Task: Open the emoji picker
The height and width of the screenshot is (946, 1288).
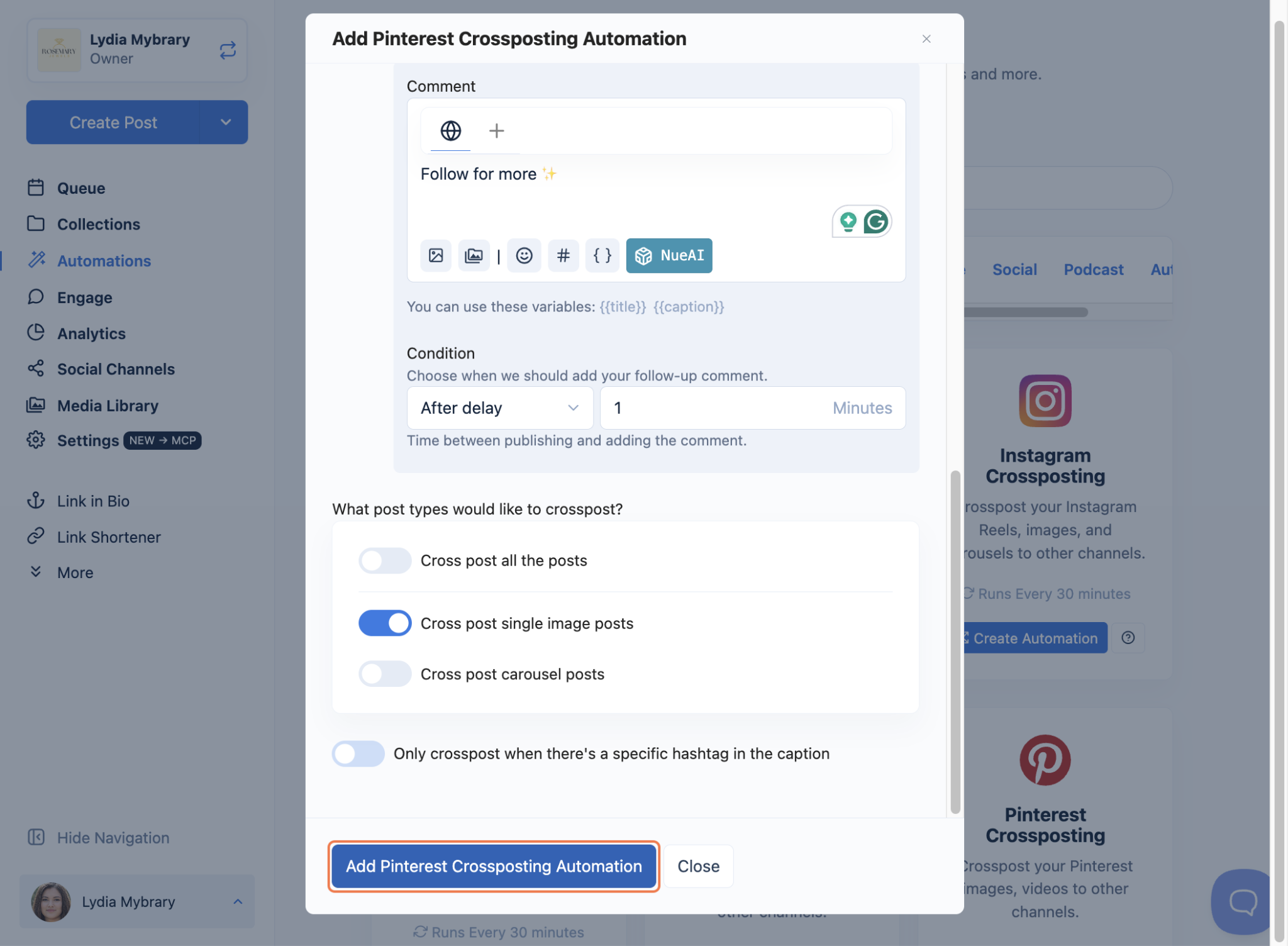Action: (524, 255)
